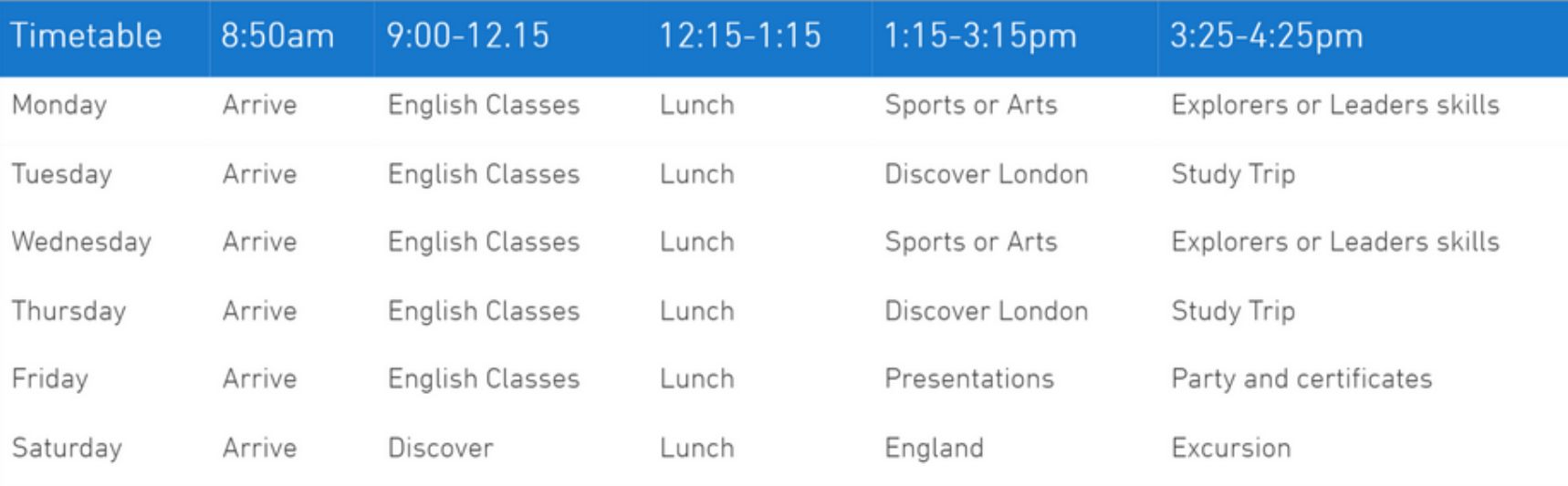The width and height of the screenshot is (1568, 486).
Task: Click the 1:15-3:15pm column header
Action: (980, 36)
